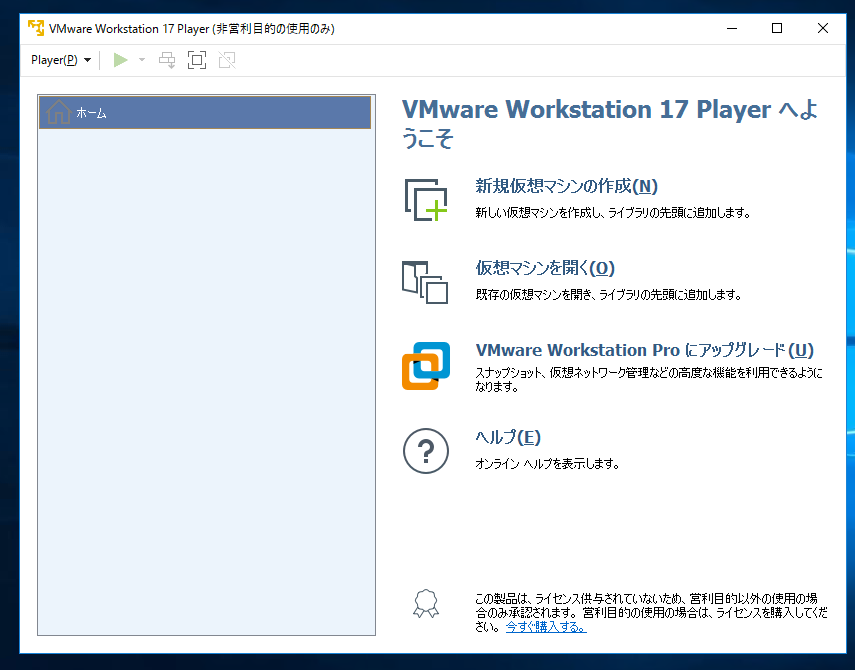Image resolution: width=855 pixels, height=670 pixels.
Task: Click text 新しい仮想マシンを作成し、ライブラリの先頭に追加します。
Action: point(613,213)
